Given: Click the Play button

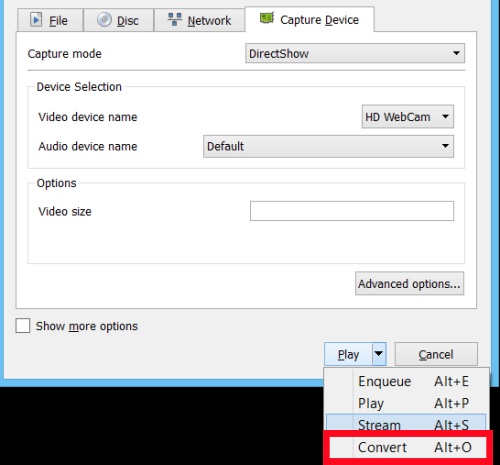Looking at the screenshot, I should click(x=348, y=354).
